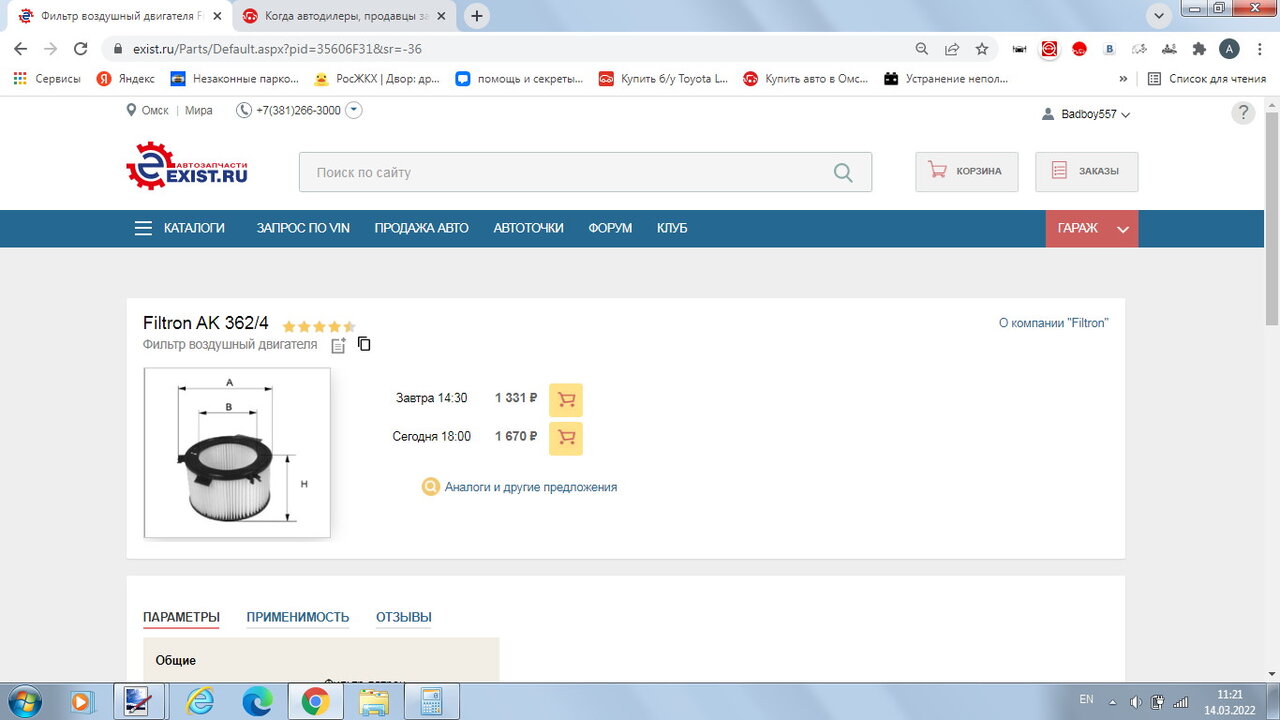1280x720 pixels.
Task: Click the add-to-notes icon beside product description
Action: coord(339,345)
